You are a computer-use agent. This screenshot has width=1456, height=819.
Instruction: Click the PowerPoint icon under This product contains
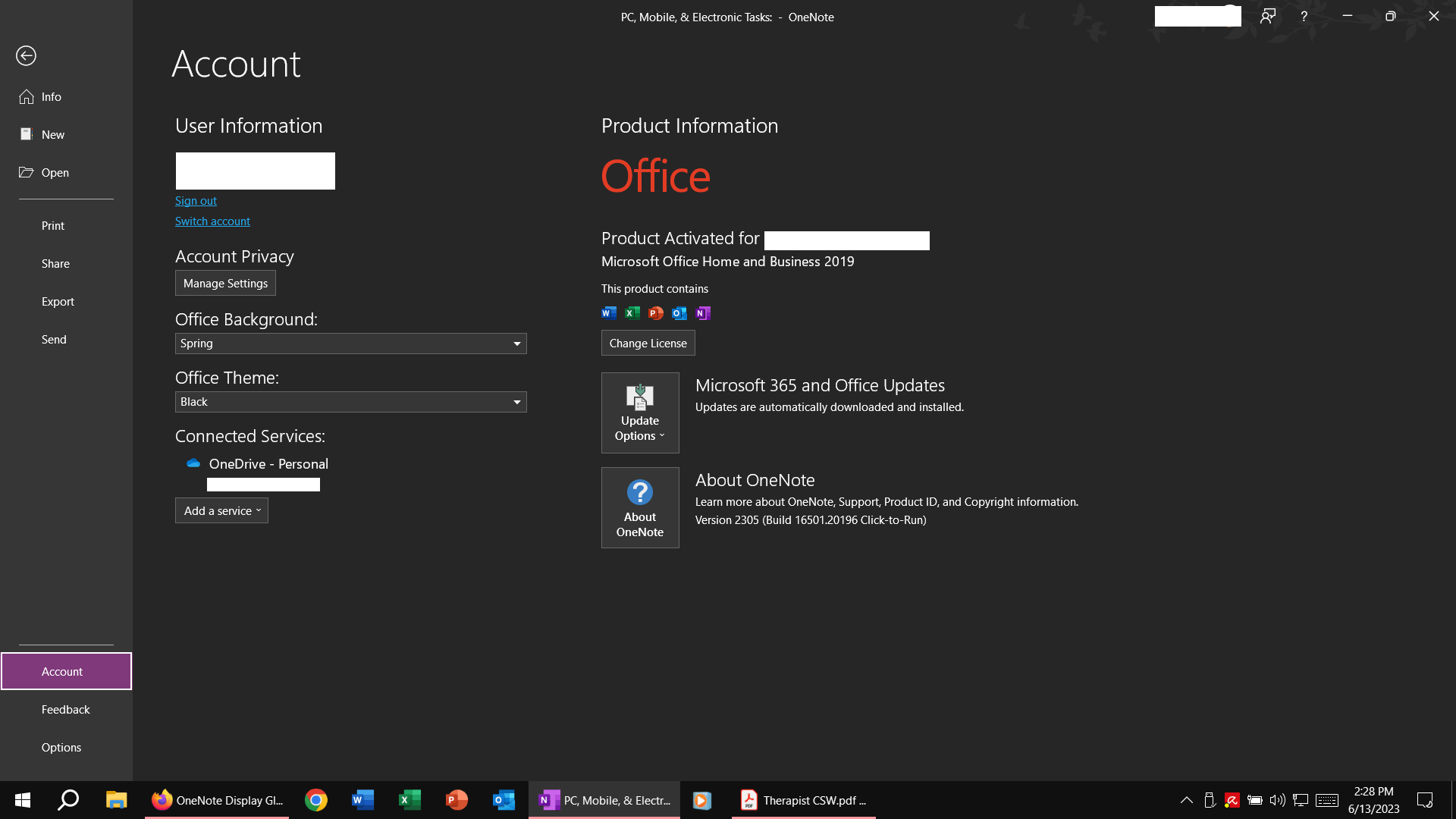click(656, 312)
